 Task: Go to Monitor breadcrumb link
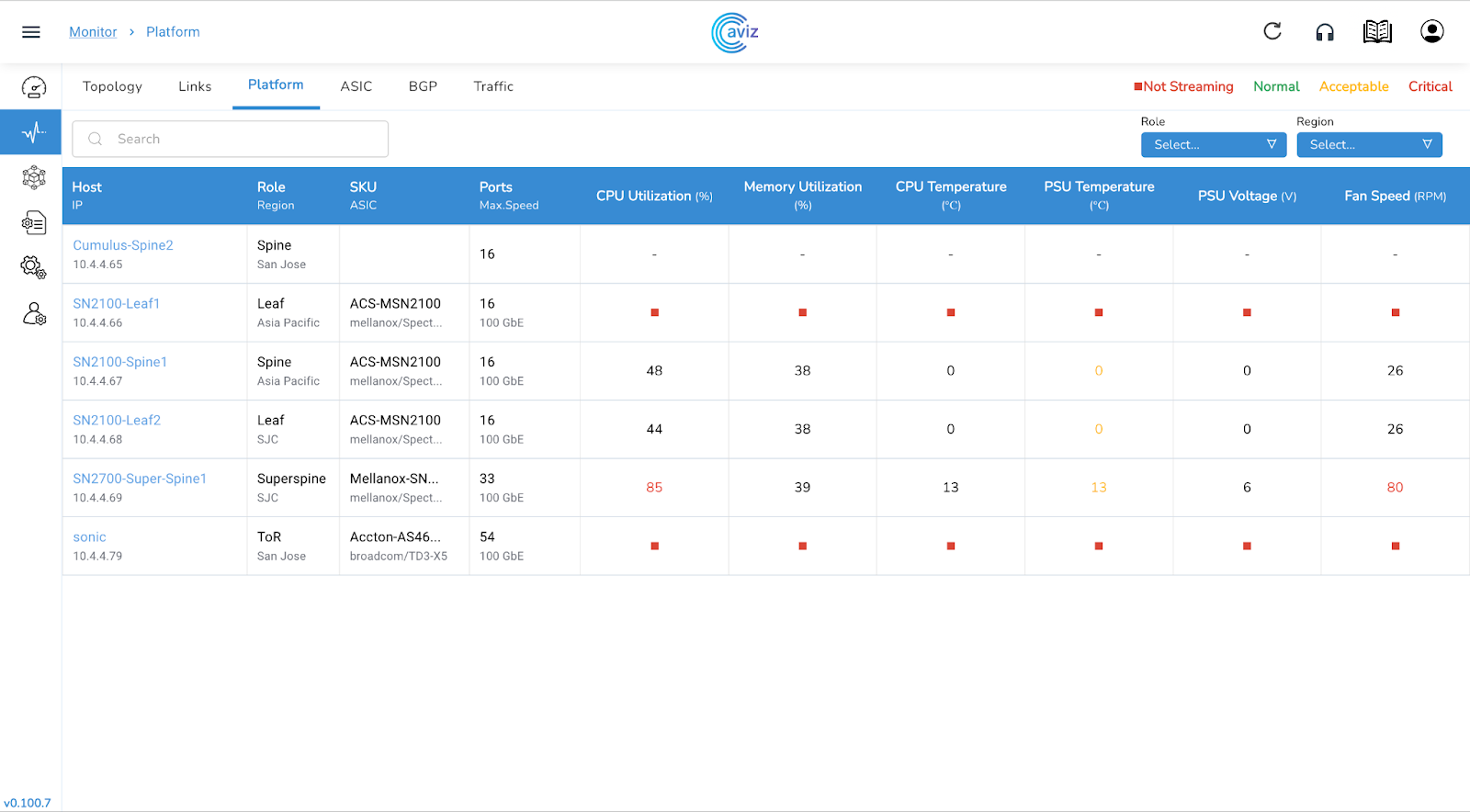click(93, 32)
